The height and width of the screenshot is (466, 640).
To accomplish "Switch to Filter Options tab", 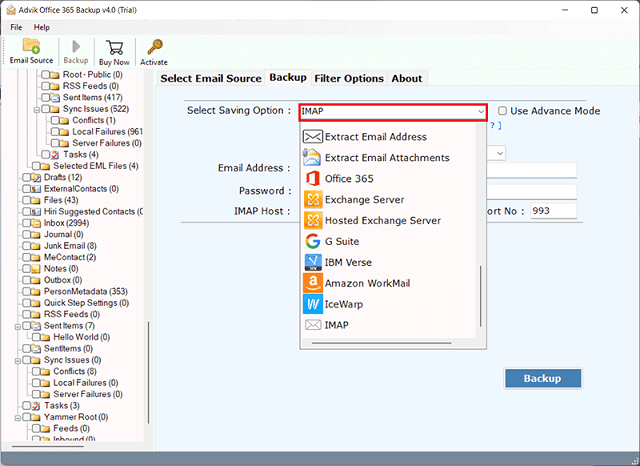I will pos(349,78).
